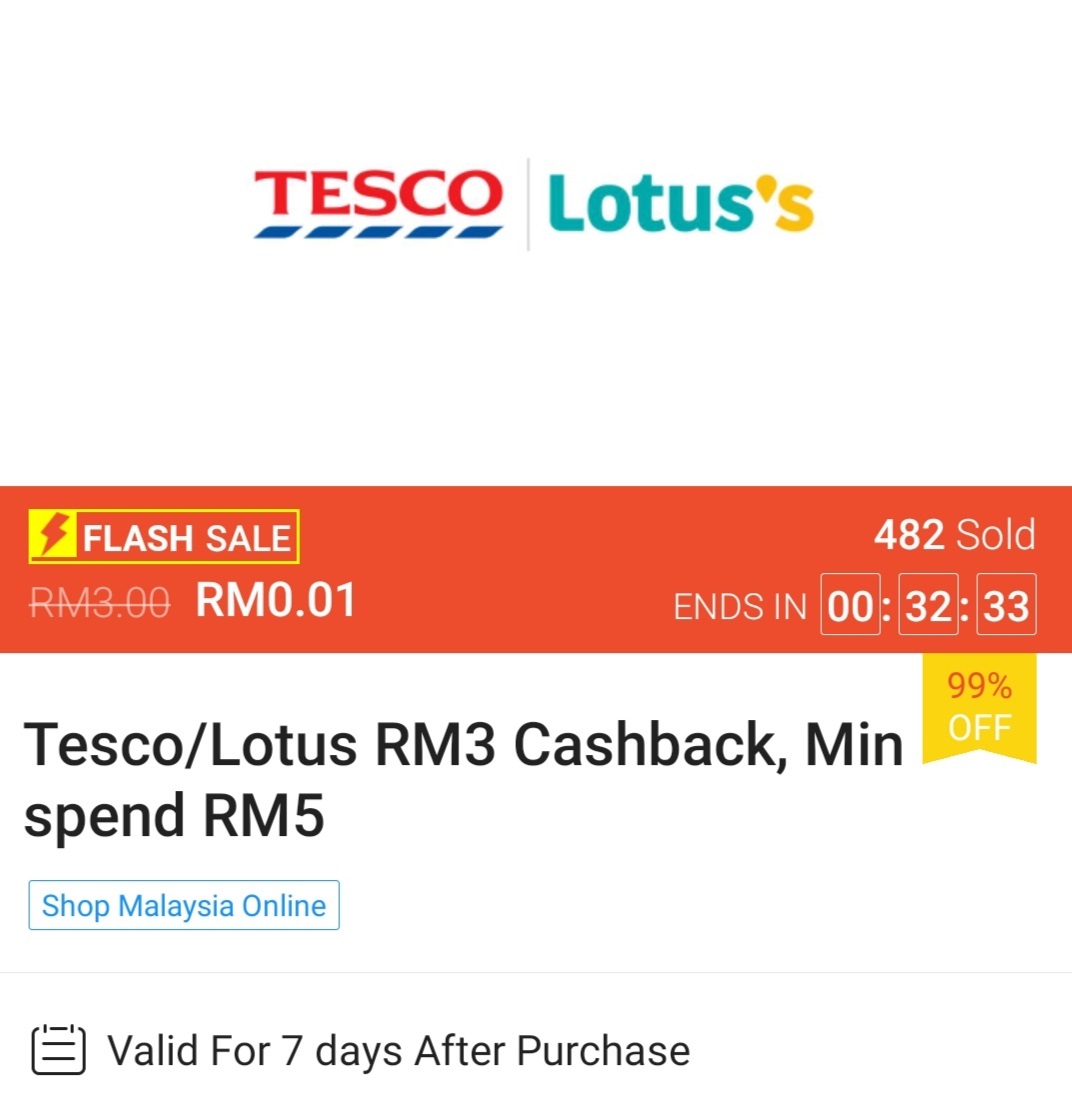Tap the Valid For 7 days After Purchase text

tap(398, 1051)
